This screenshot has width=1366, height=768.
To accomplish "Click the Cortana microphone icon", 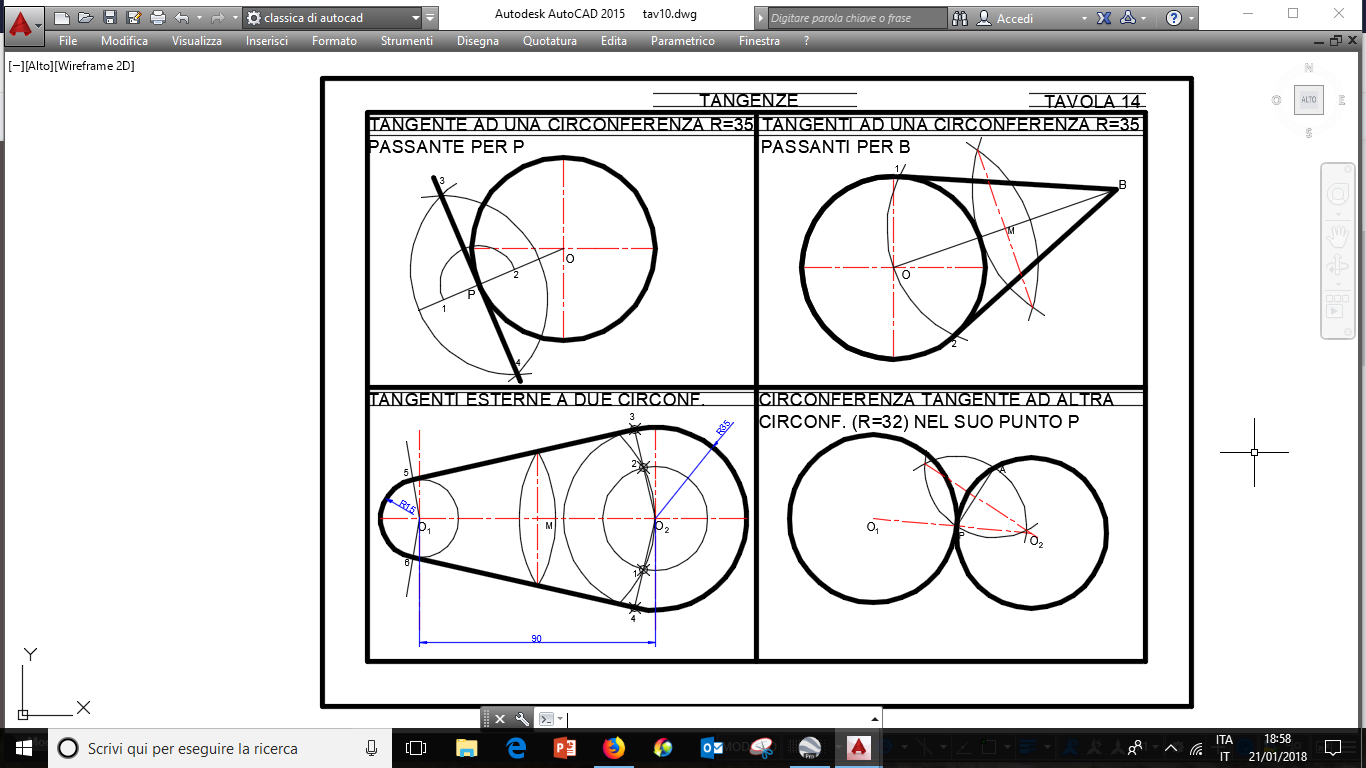I will click(371, 748).
